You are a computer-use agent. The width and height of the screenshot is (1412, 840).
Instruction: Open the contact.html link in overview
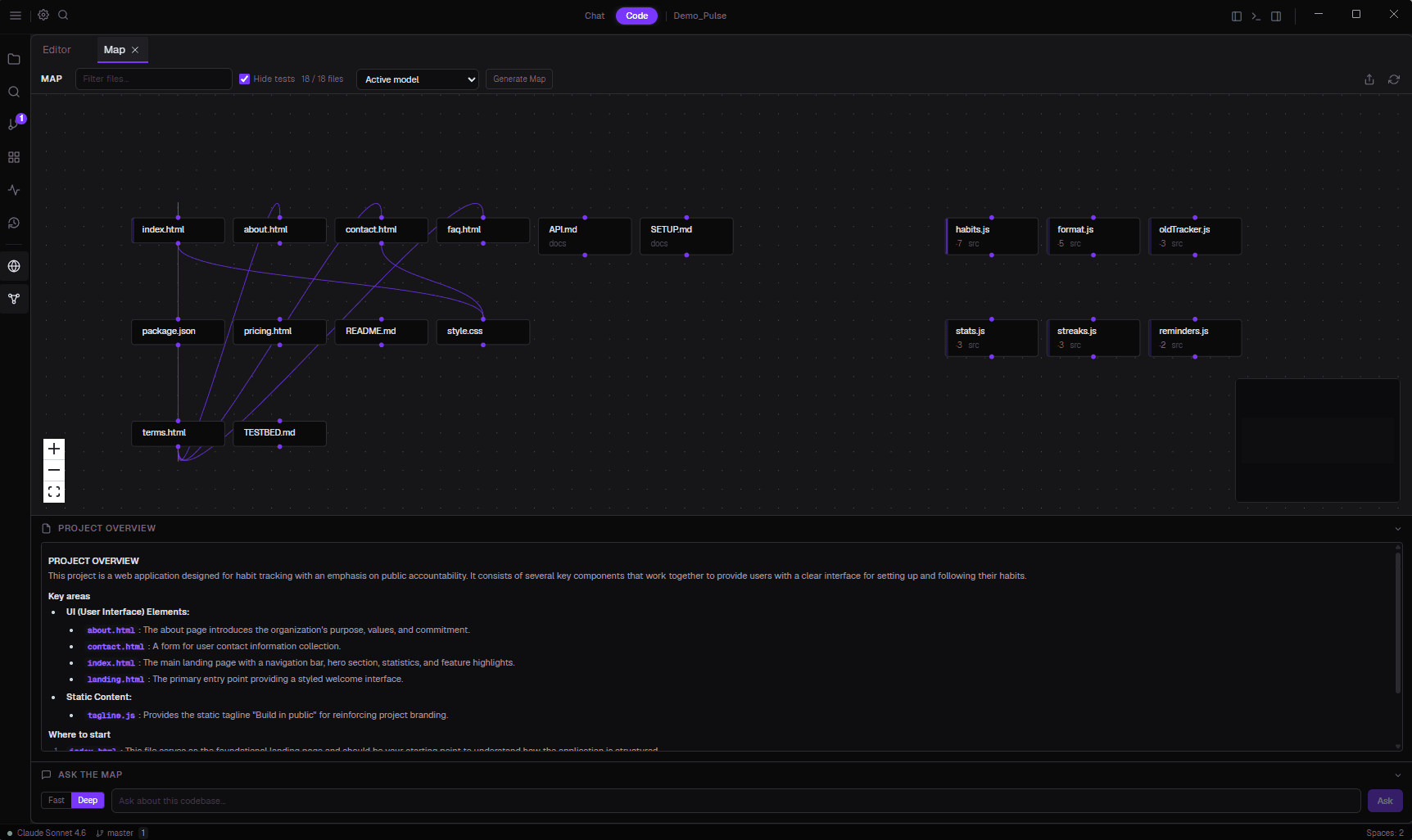tap(115, 647)
